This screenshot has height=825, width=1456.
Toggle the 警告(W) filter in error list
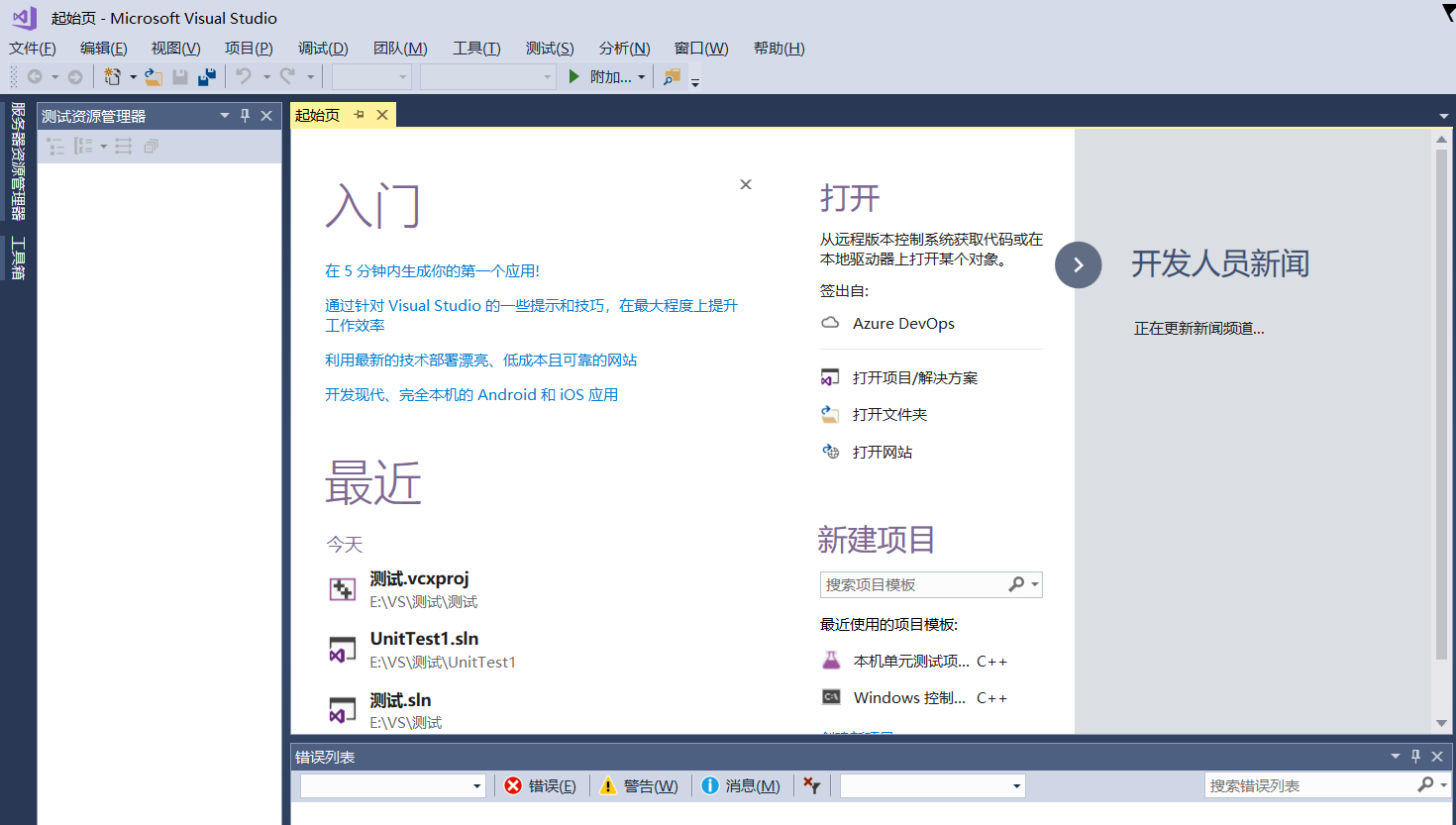click(639, 785)
